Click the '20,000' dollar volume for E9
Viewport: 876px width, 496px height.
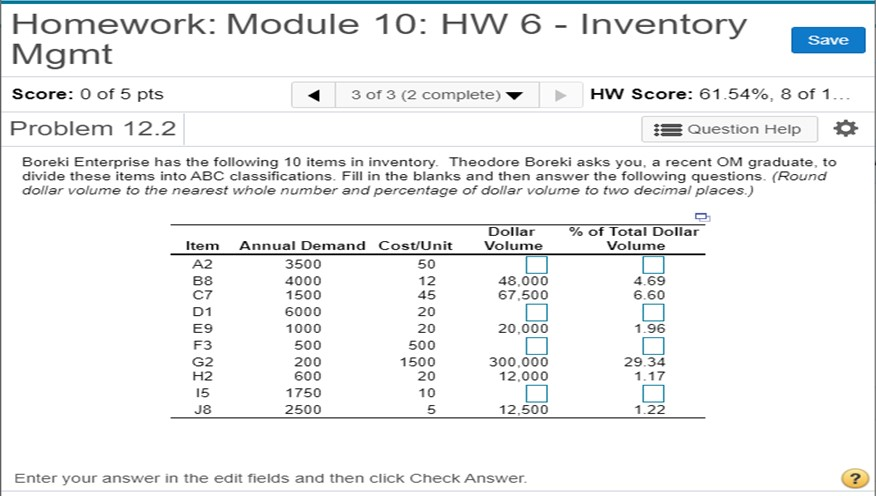click(x=523, y=328)
